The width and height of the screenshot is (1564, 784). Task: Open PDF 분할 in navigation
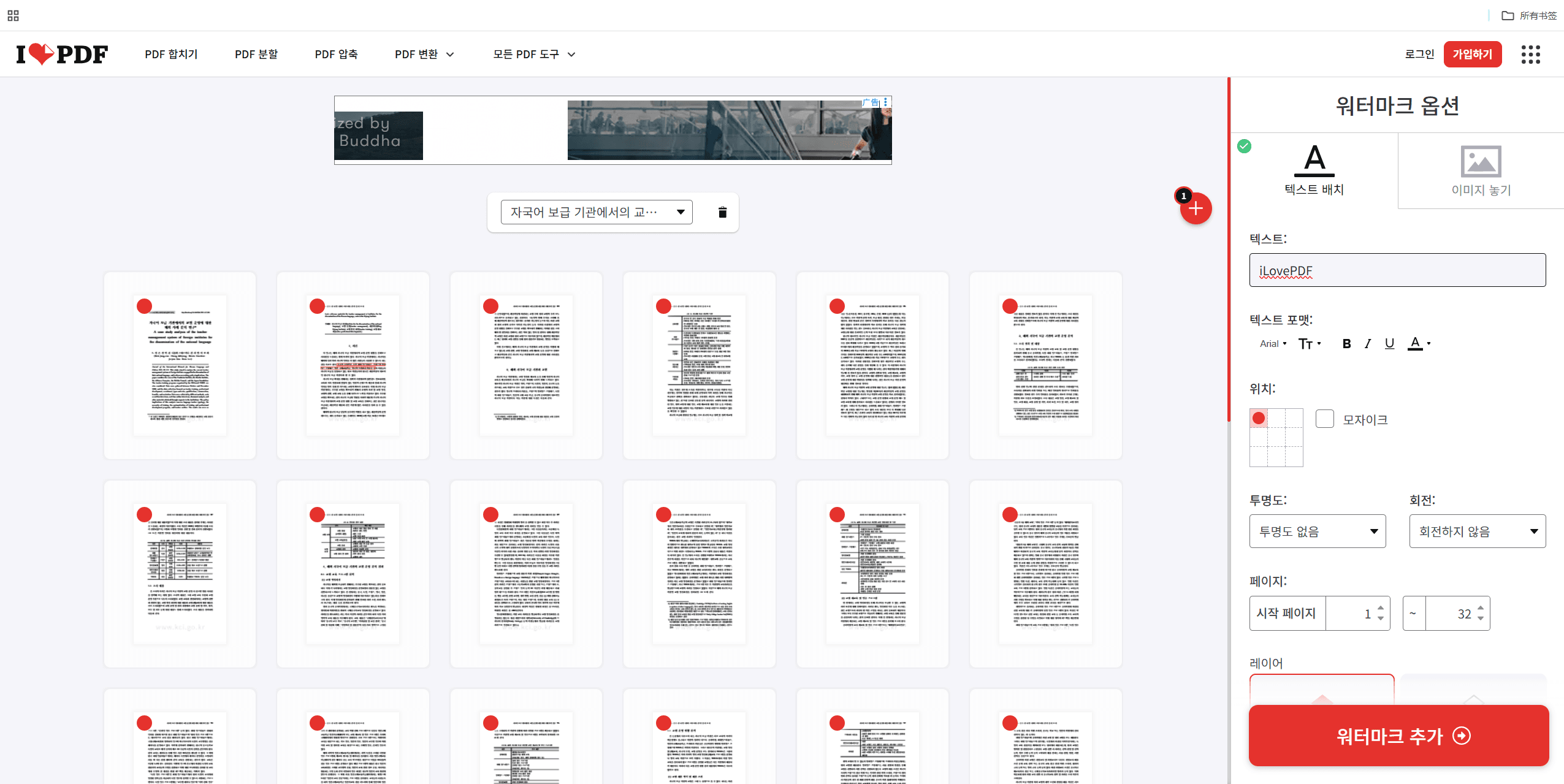pos(256,55)
